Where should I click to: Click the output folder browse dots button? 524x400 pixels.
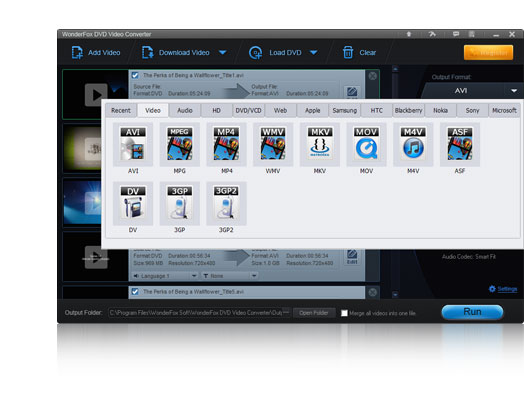tap(286, 312)
